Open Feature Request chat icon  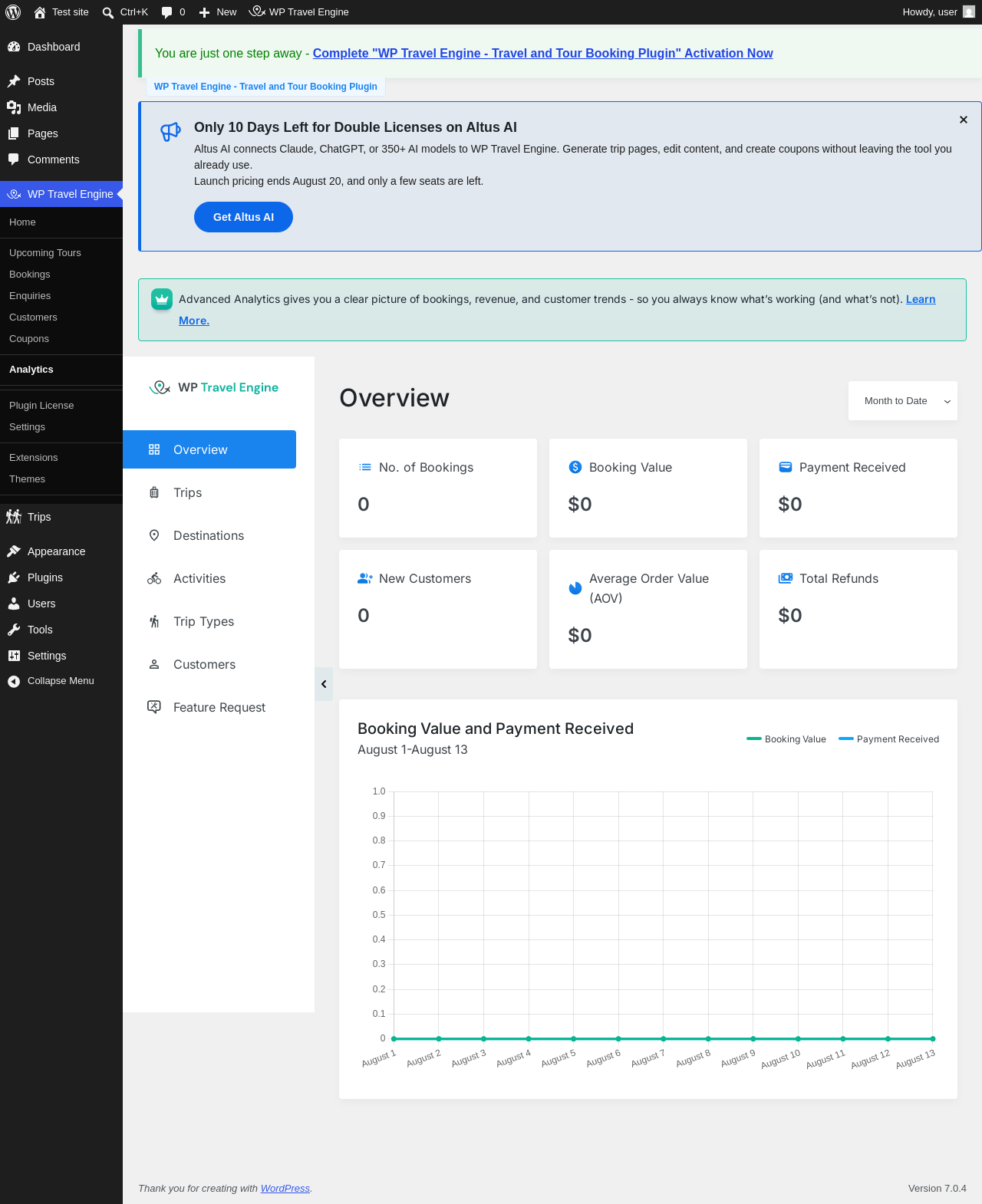(x=154, y=707)
